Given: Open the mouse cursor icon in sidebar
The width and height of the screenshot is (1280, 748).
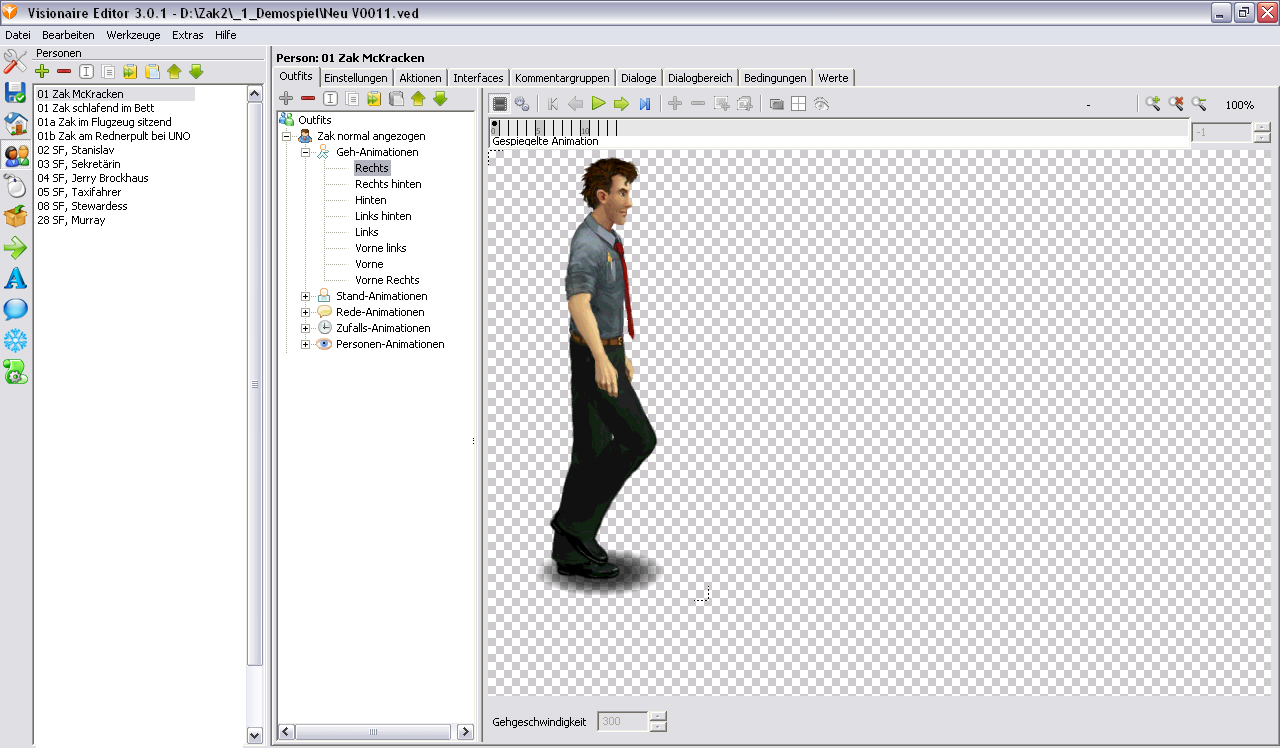Looking at the screenshot, I should (x=15, y=186).
